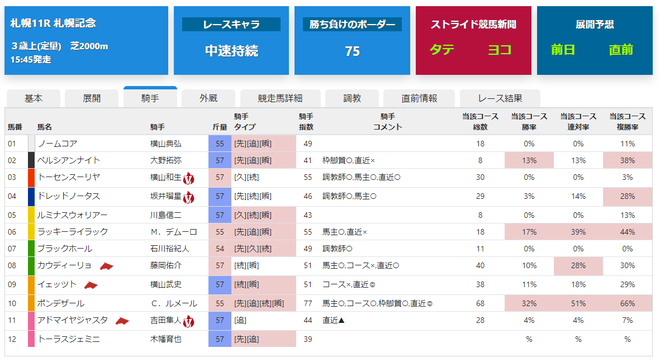Click the 中速持続 race character value
This screenshot has width=660, height=362.
231,51
